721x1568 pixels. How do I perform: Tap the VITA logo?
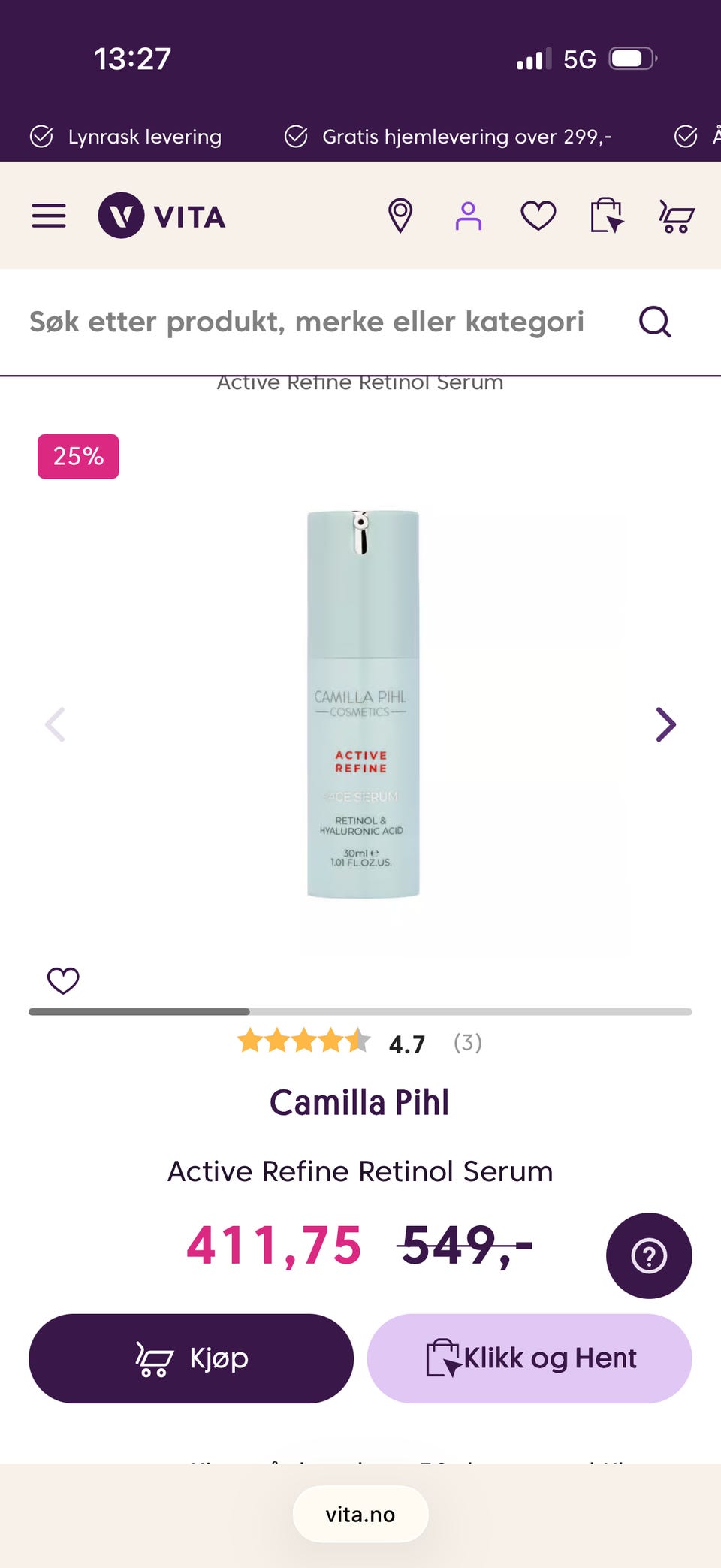click(162, 216)
